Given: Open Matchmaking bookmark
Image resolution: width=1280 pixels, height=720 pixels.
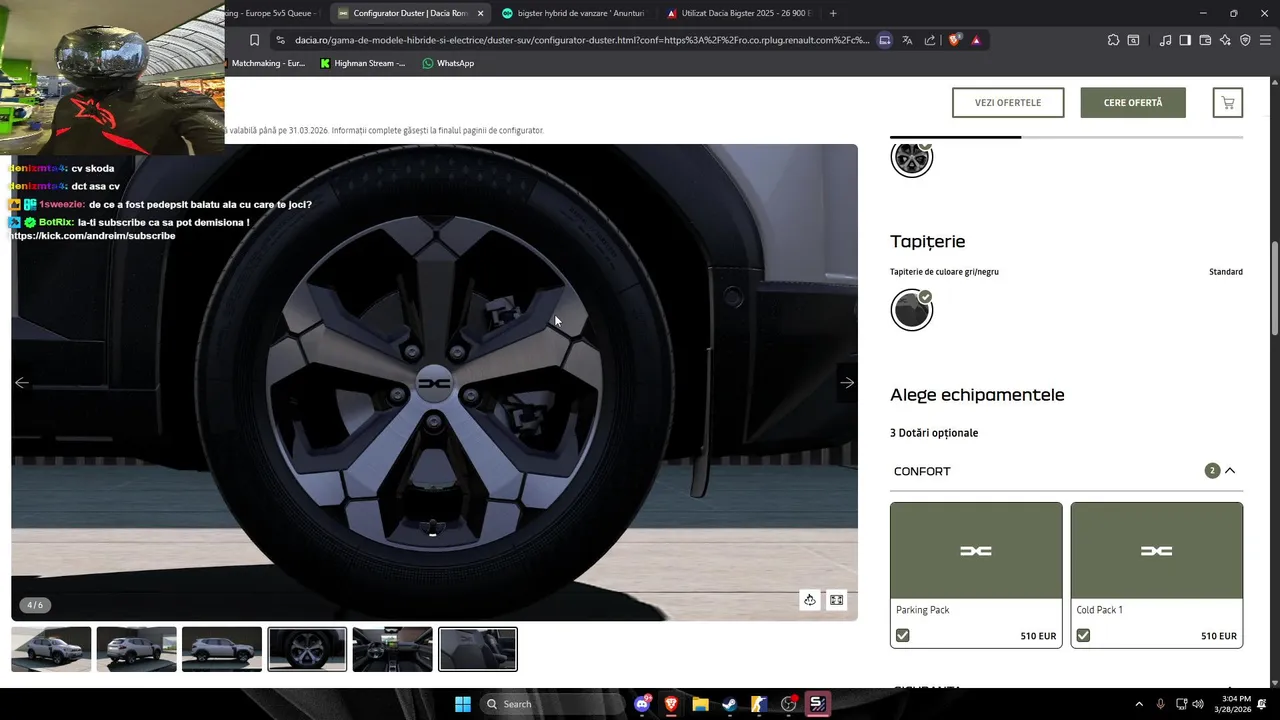Looking at the screenshot, I should [266, 63].
